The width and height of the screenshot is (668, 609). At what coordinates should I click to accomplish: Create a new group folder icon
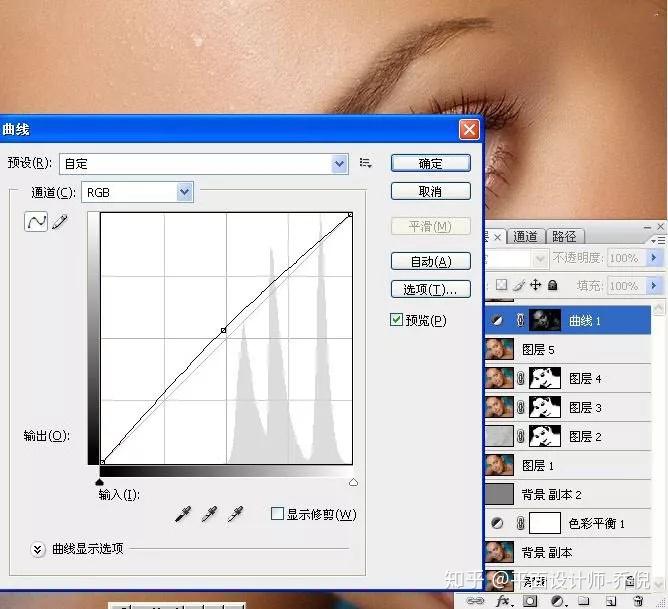pyautogui.click(x=584, y=601)
